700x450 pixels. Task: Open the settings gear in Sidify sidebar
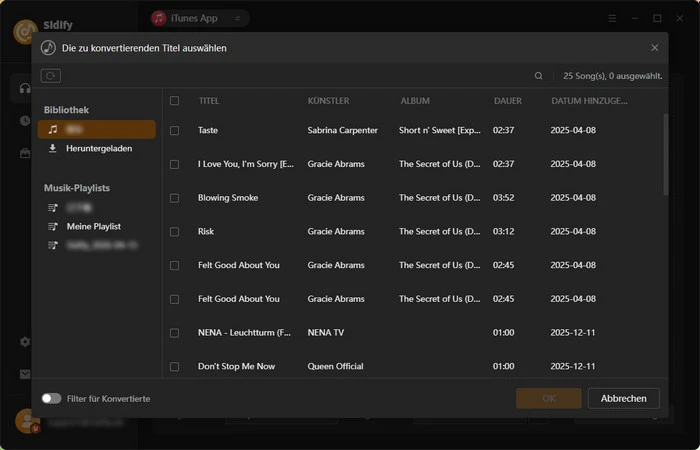25,342
